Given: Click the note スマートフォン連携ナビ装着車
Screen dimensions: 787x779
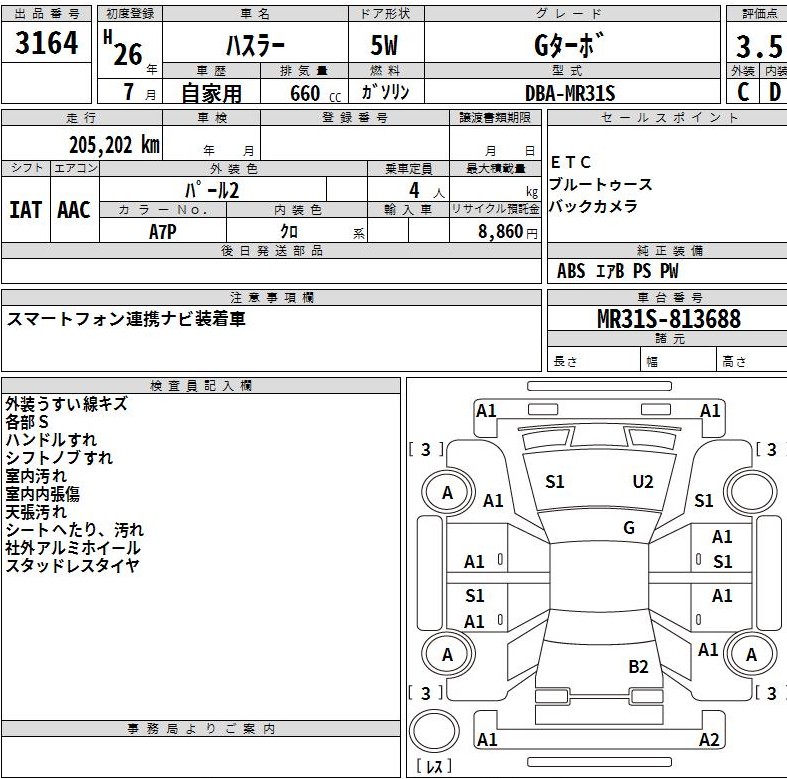Looking at the screenshot, I should pos(126,318).
